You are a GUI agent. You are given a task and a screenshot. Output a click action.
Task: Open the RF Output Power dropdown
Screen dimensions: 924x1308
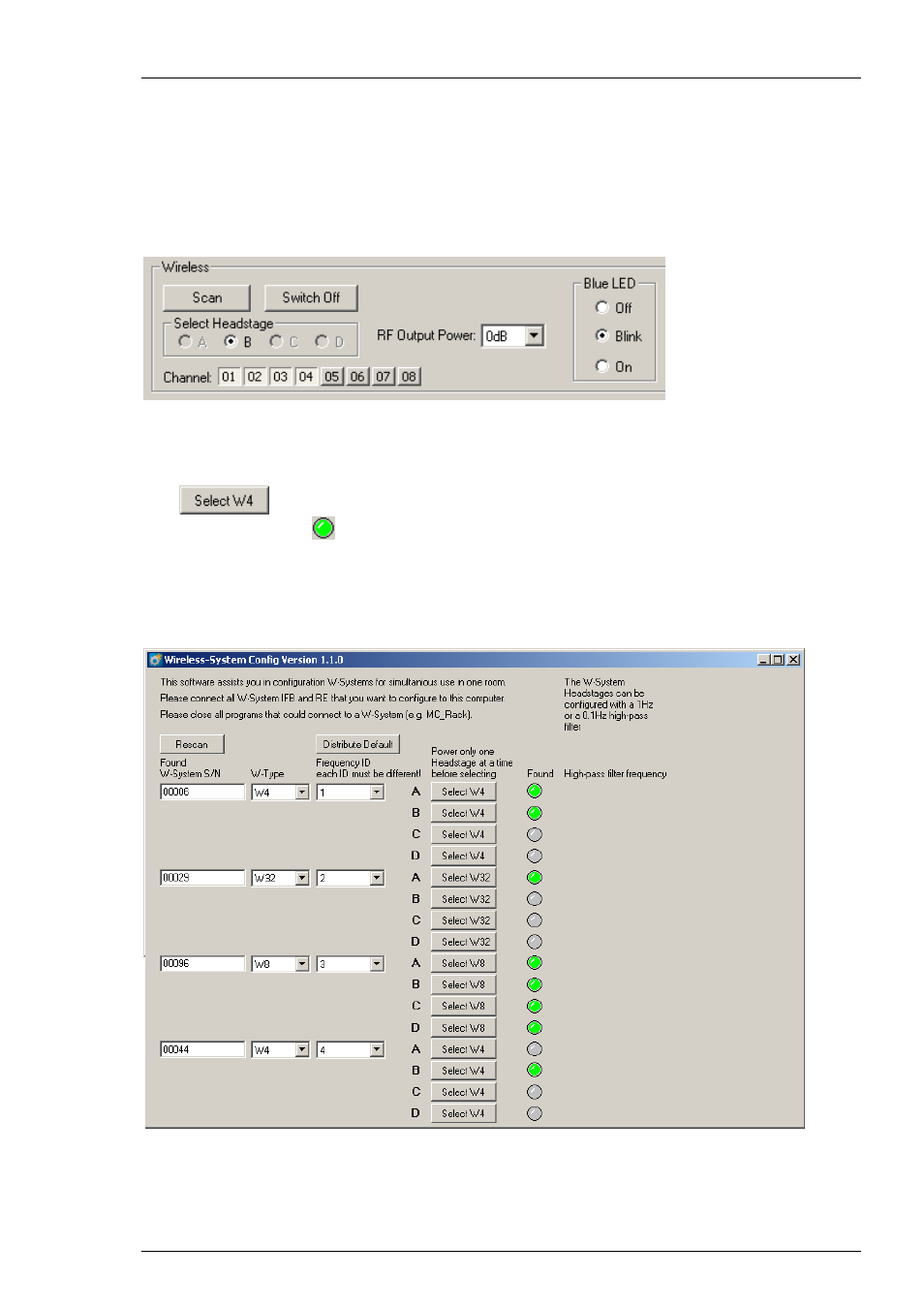click(x=535, y=335)
